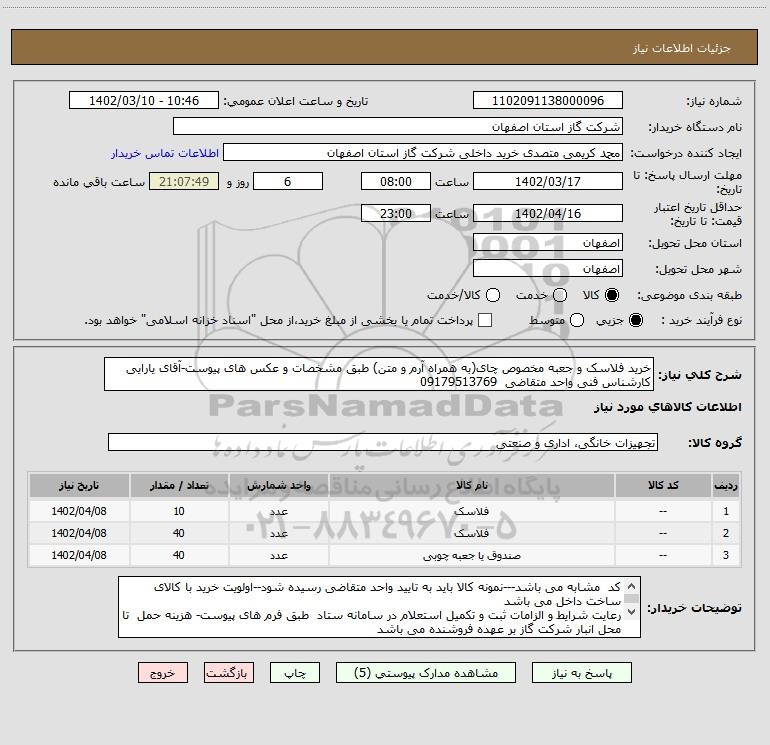This screenshot has width=770, height=745.
Task: Click the خروج exit button
Action: (x=163, y=673)
